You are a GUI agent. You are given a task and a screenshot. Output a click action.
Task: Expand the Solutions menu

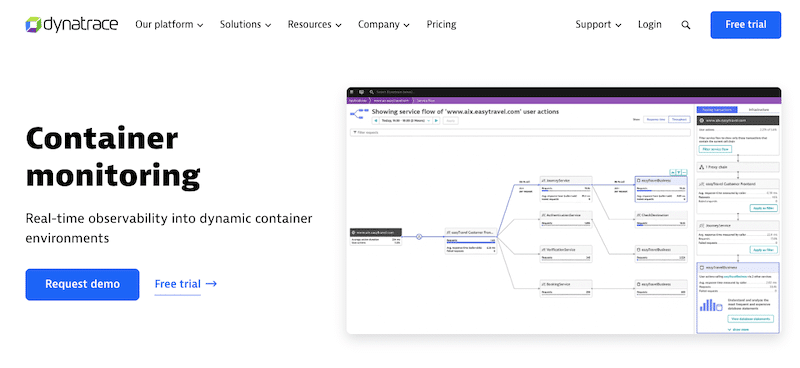click(245, 24)
